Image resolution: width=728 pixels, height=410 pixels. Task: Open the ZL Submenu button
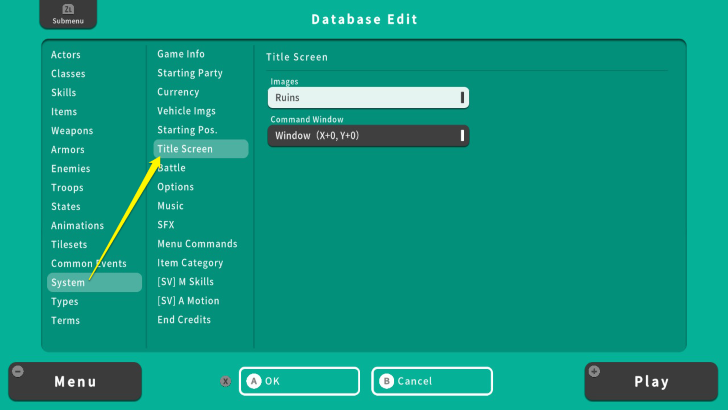(68, 14)
